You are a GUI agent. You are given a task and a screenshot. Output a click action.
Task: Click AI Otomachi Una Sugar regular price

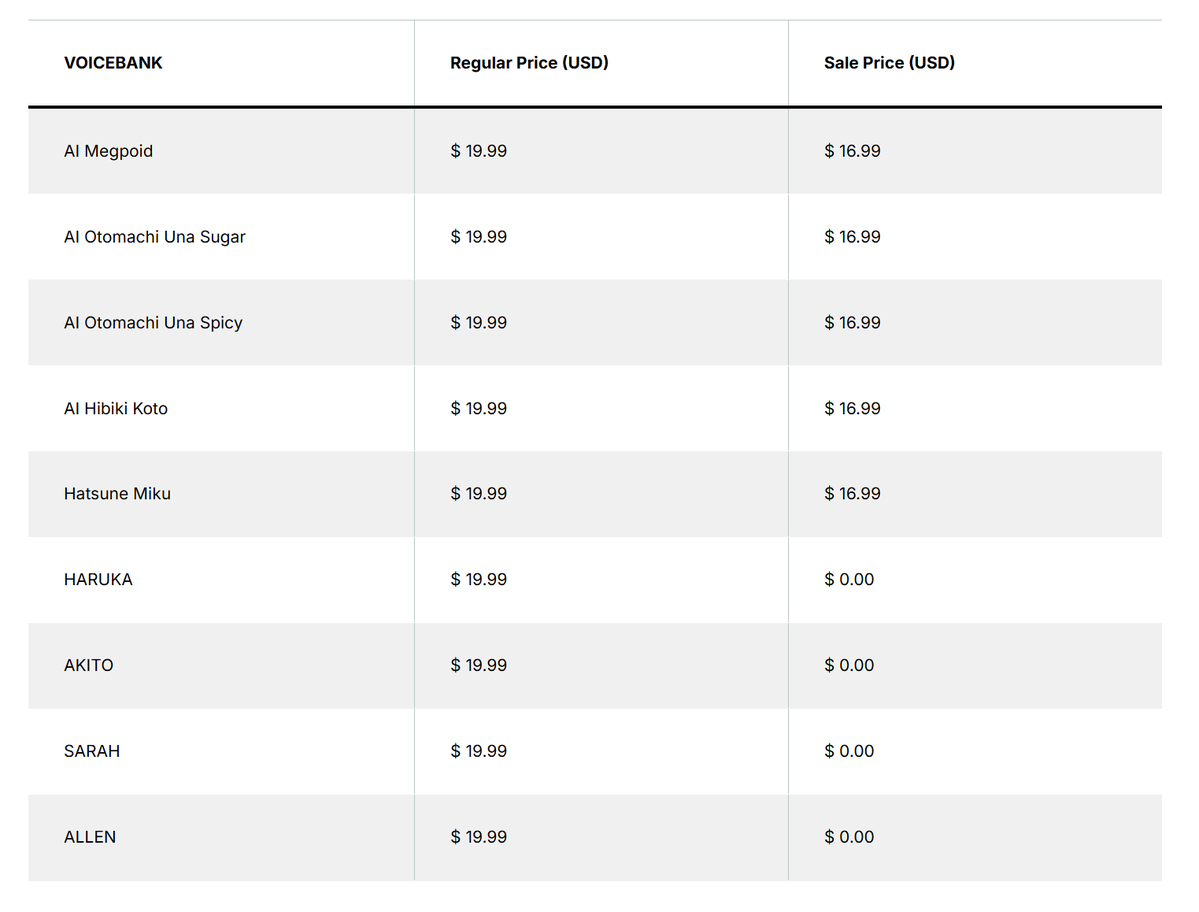(479, 237)
